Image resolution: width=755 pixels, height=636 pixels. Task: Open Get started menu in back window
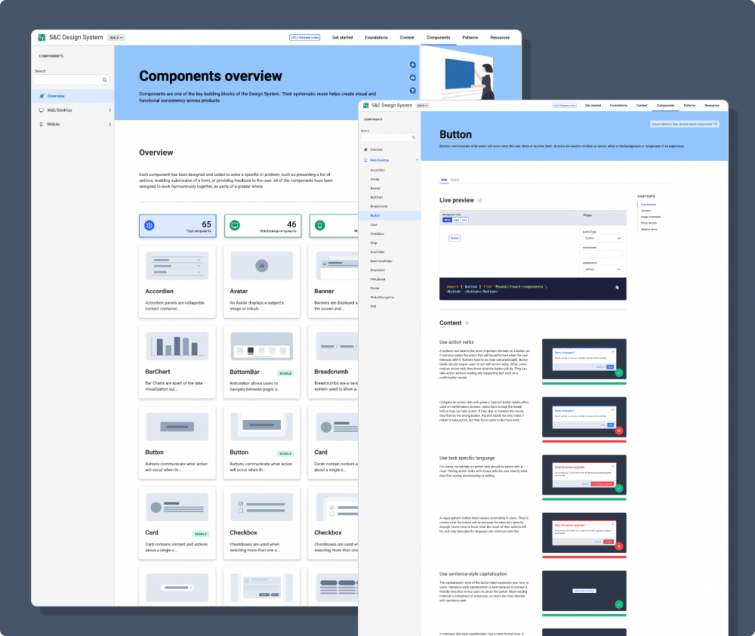pos(342,38)
